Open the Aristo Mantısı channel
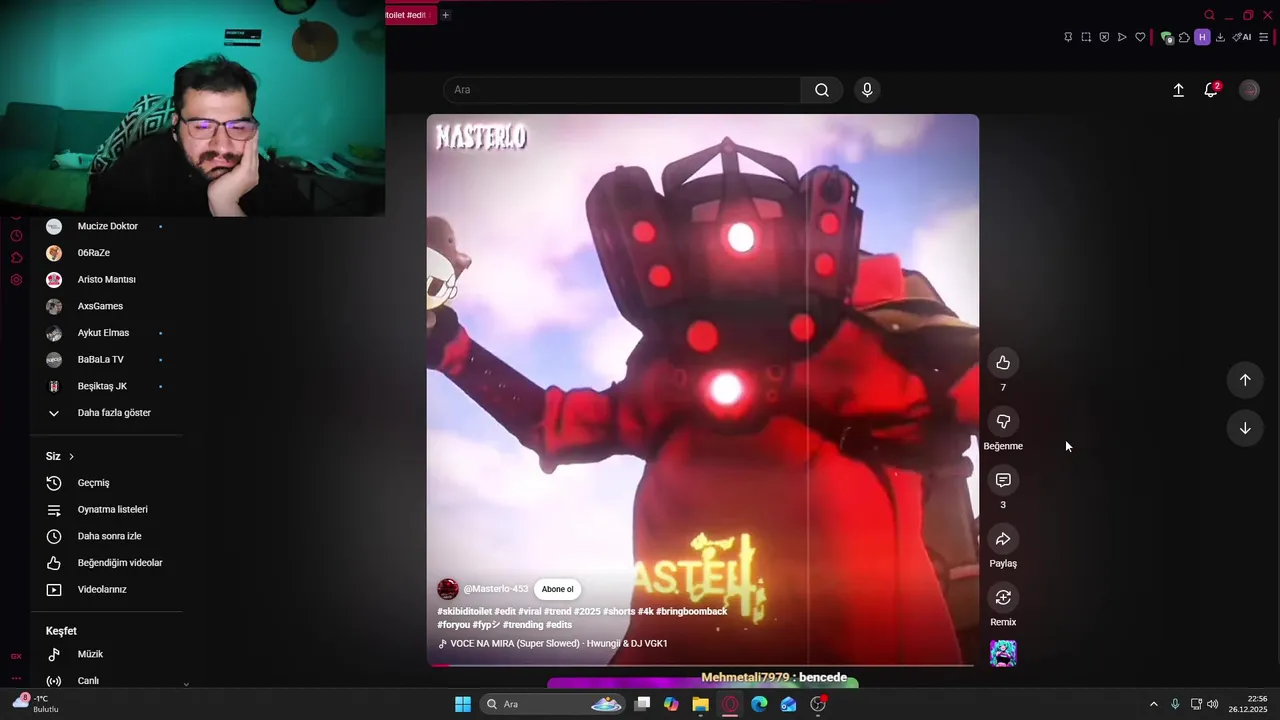This screenshot has width=1280, height=720. tap(108, 280)
